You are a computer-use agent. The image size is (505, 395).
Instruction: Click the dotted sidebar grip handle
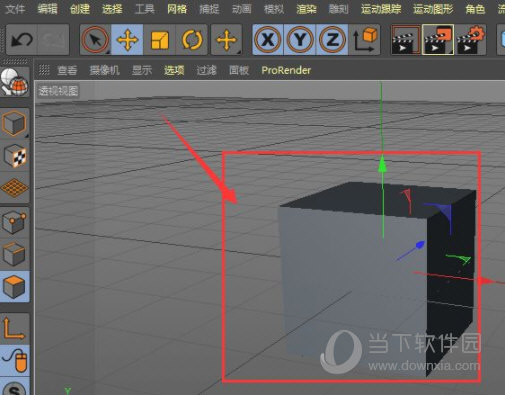pyautogui.click(x=15, y=62)
